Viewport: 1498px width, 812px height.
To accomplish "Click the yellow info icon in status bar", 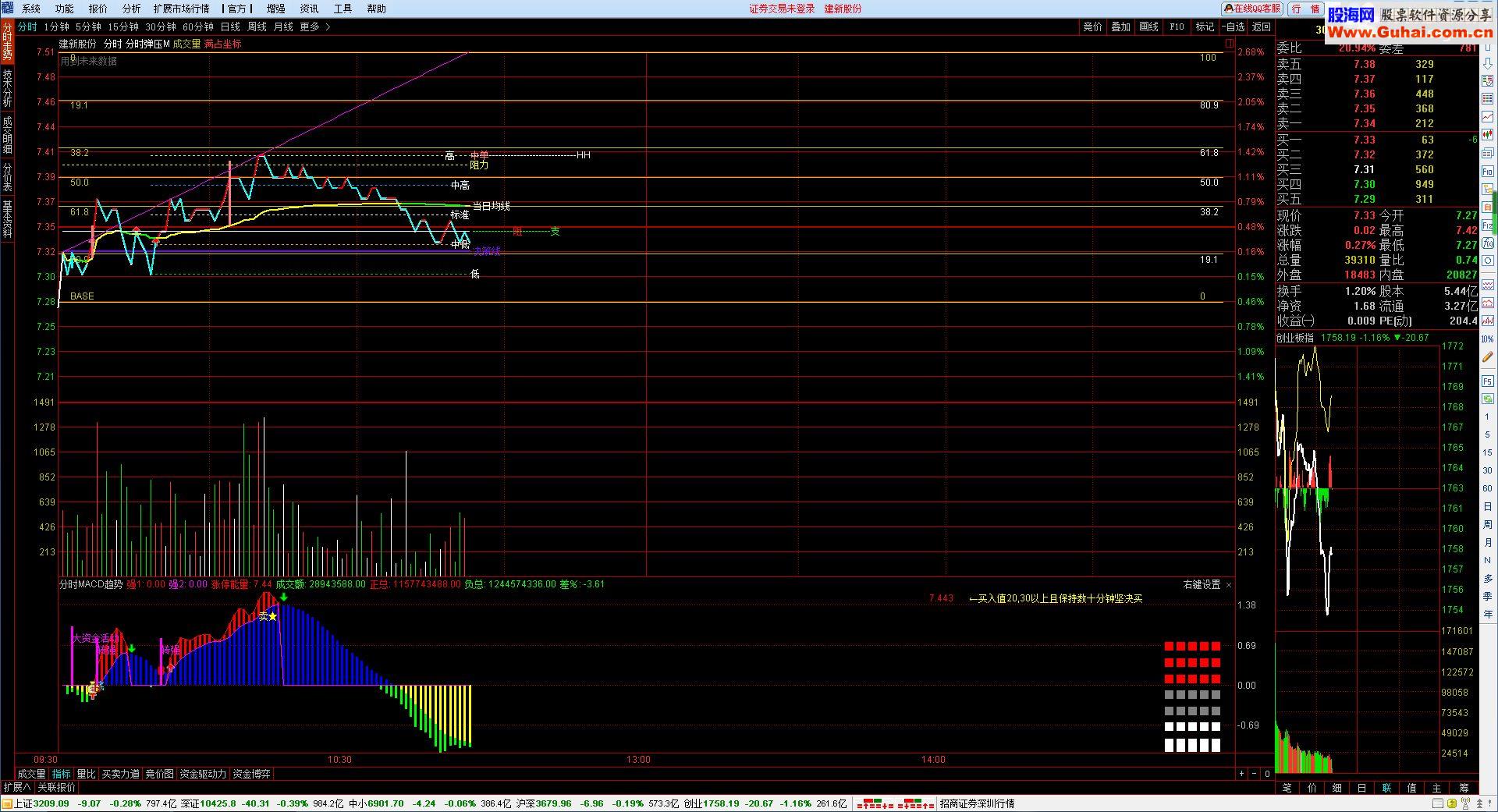I will [1452, 803].
